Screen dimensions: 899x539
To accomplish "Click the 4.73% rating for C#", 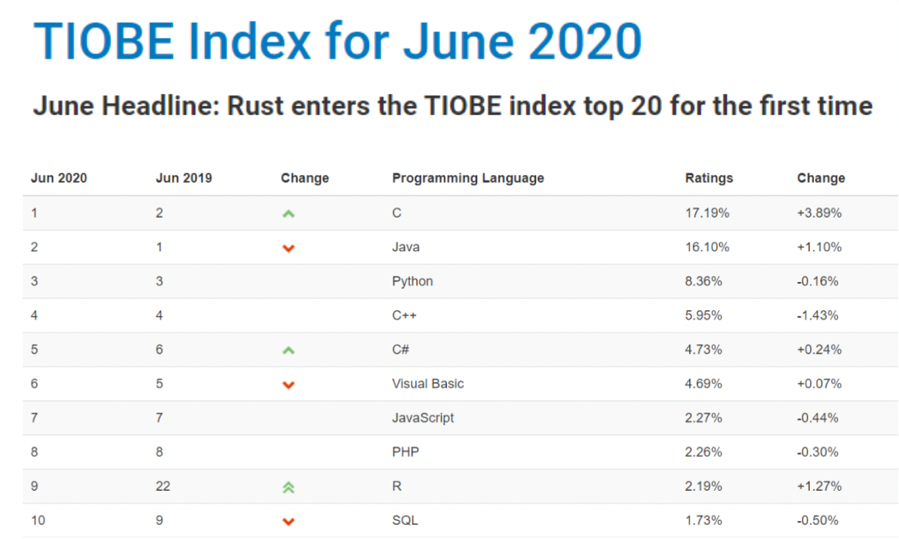I will click(x=703, y=350).
